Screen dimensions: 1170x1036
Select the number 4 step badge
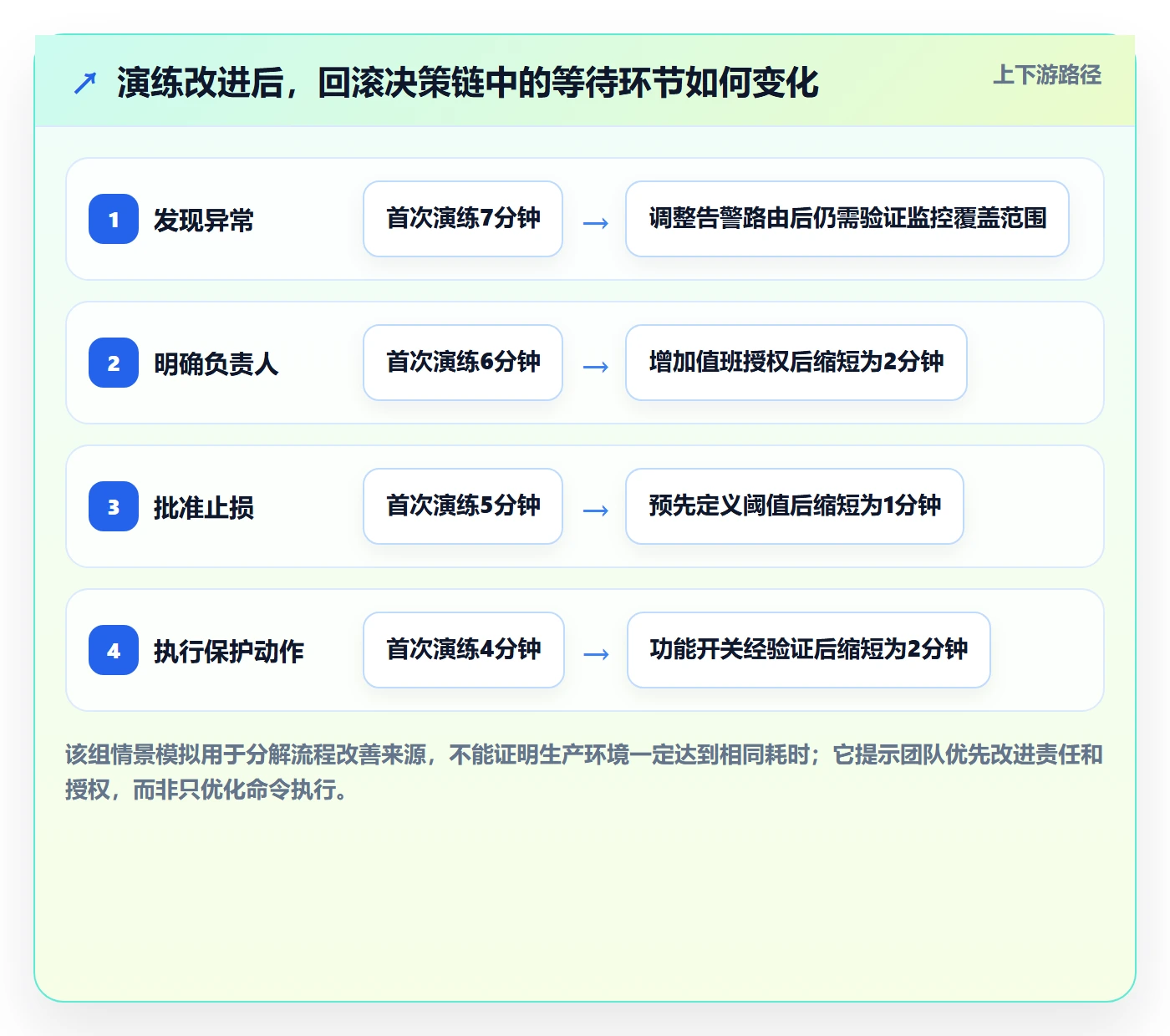tap(114, 650)
